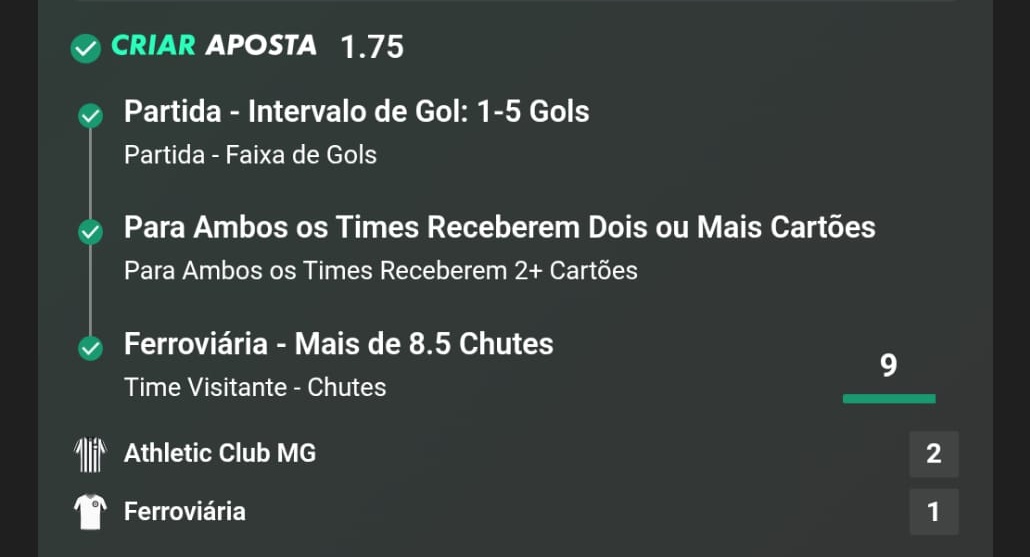The width and height of the screenshot is (1030, 557).
Task: Click the shots count number 9
Action: pos(889,365)
